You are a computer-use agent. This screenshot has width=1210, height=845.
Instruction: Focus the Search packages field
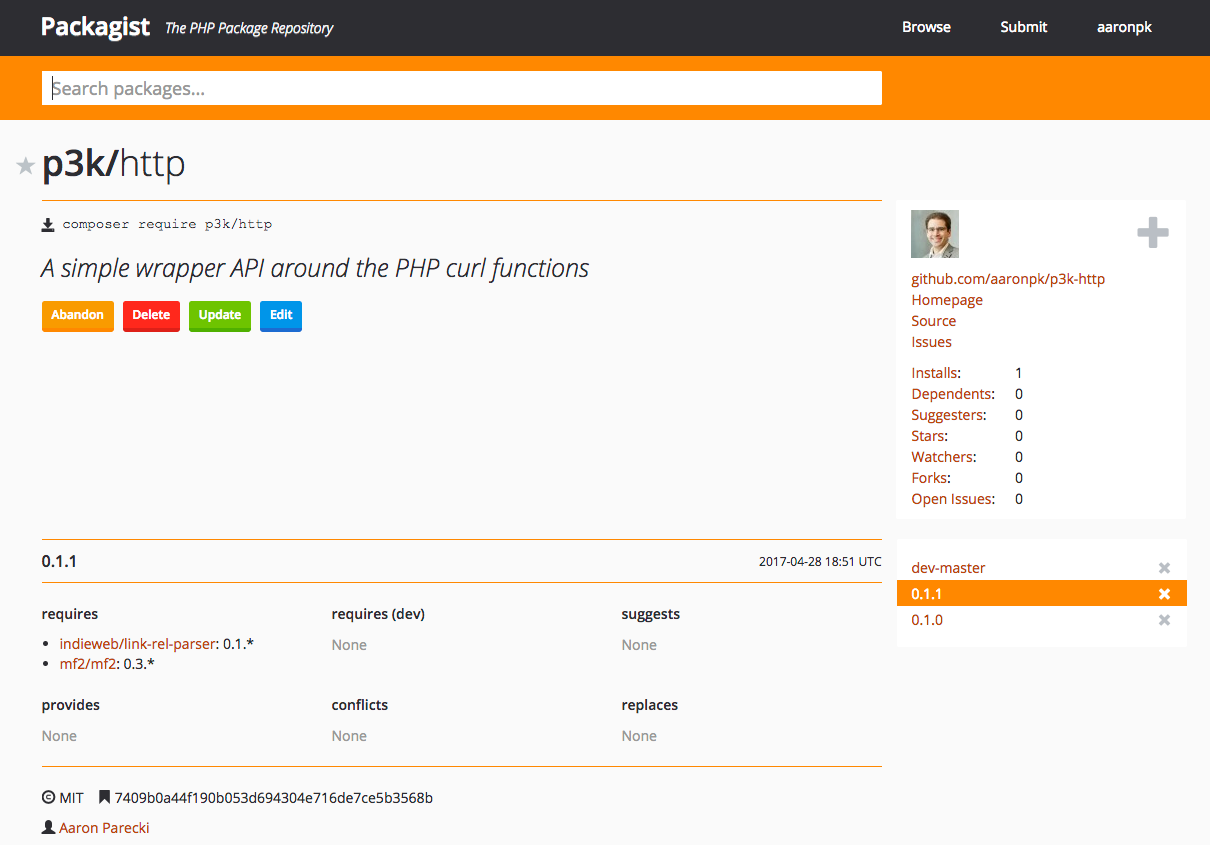462,88
